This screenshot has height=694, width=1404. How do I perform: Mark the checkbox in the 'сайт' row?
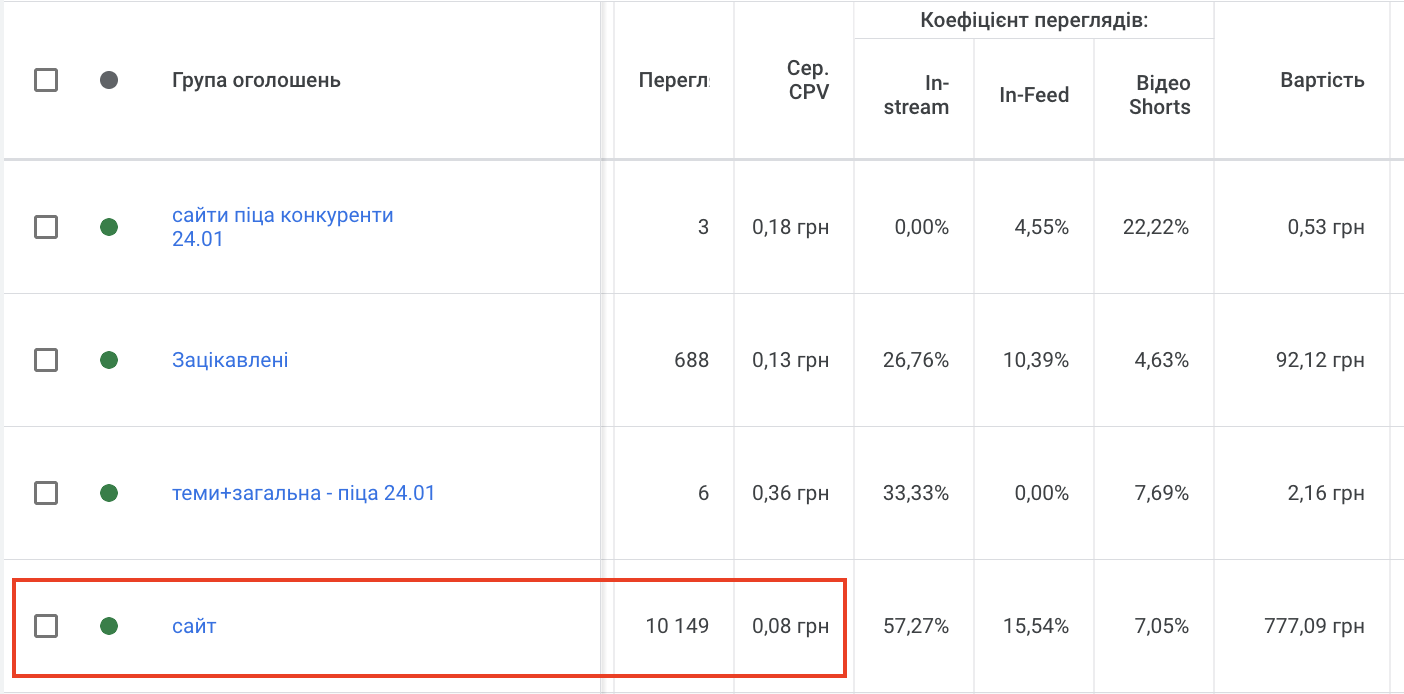tap(46, 626)
